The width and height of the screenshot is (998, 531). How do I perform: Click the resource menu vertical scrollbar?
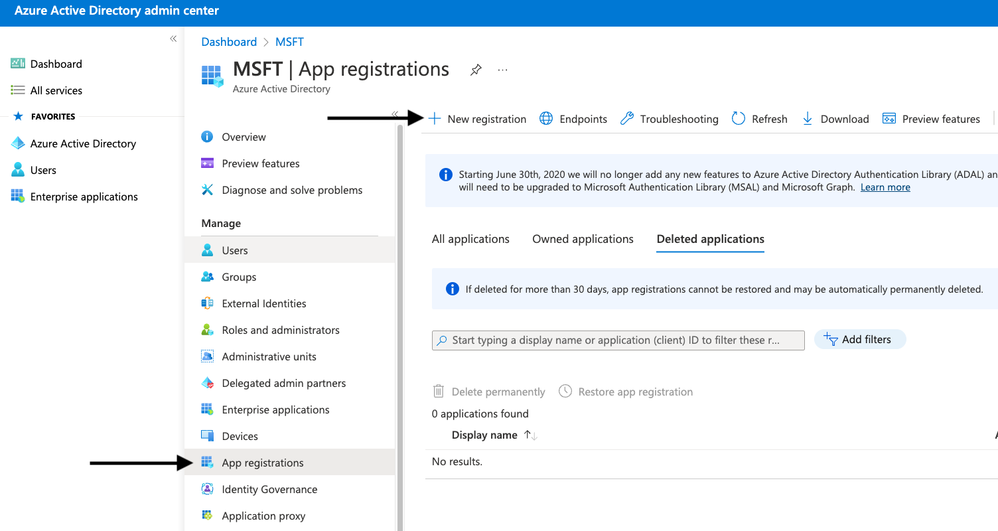coord(400,328)
